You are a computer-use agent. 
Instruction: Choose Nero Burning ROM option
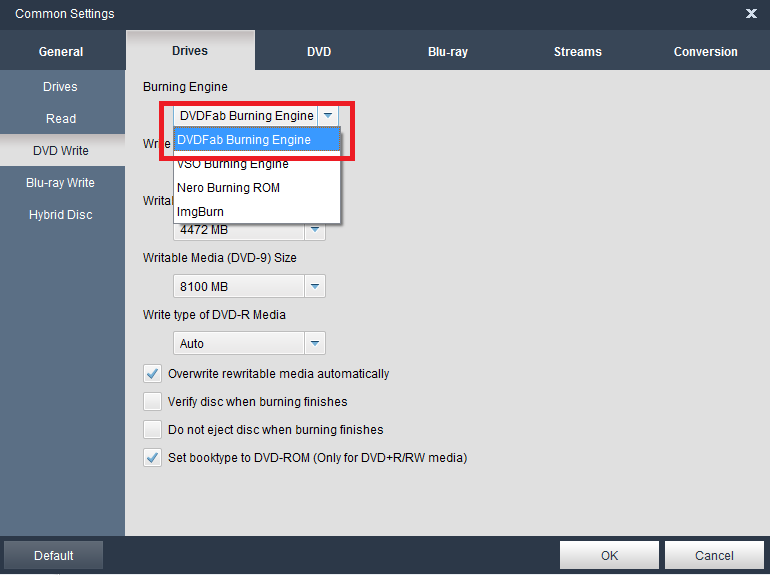tap(257, 188)
